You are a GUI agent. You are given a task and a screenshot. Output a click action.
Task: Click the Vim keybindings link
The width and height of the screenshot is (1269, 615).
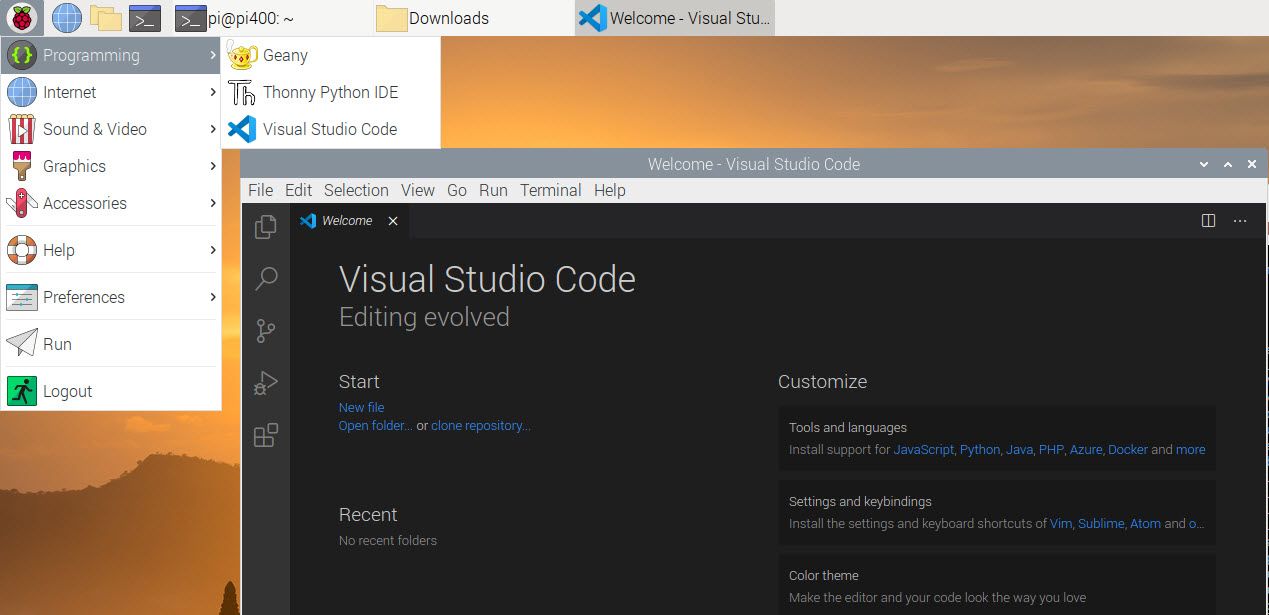coord(1061,523)
